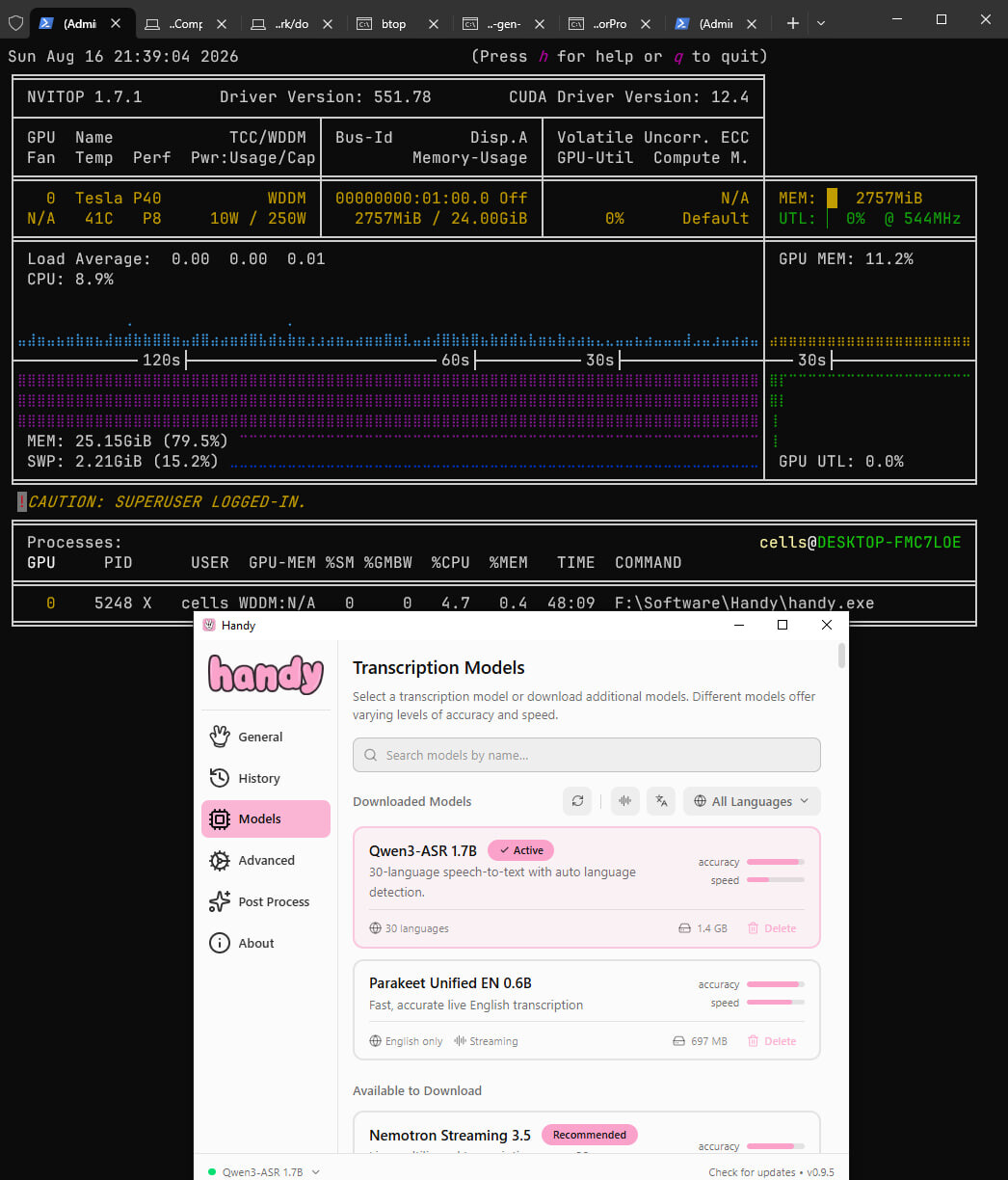
Task: Click Check for updates link
Action: pos(752,1172)
